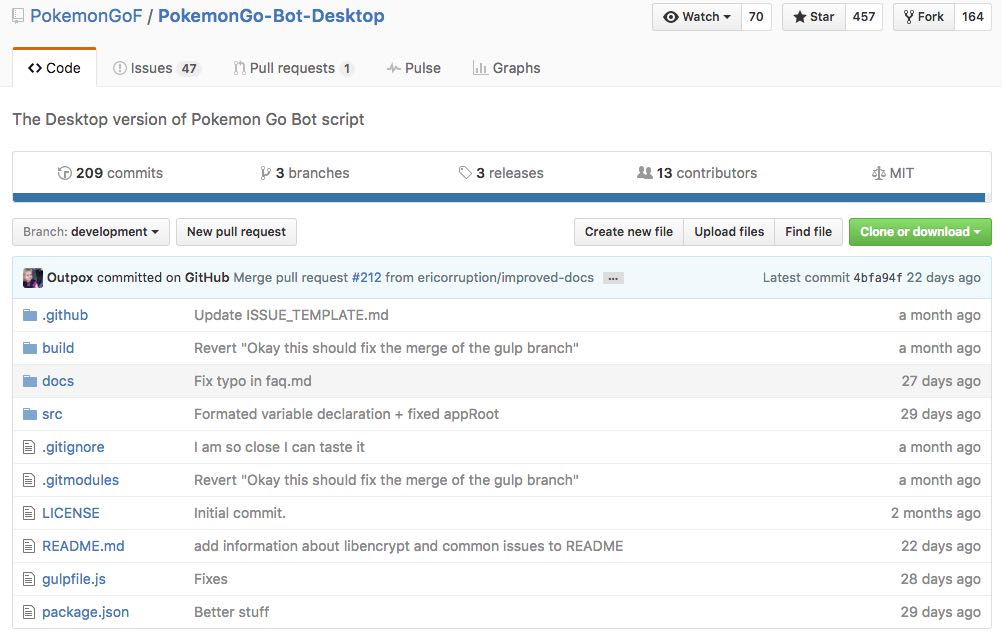1002x632 pixels.
Task: Open the development branch selector dropdown
Action: tap(91, 232)
